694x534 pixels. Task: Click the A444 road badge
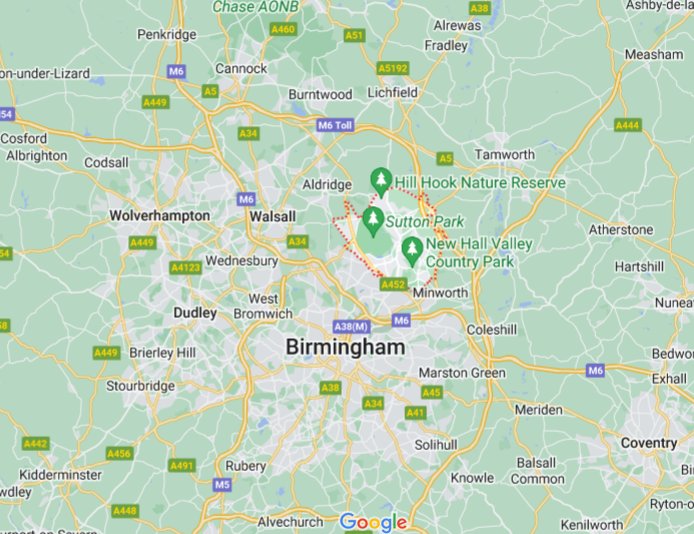tap(628, 125)
